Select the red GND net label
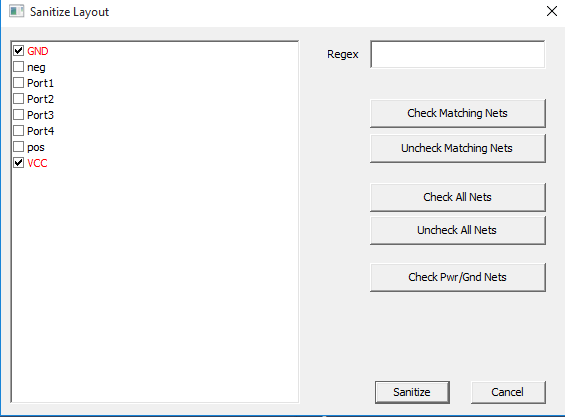 point(38,51)
